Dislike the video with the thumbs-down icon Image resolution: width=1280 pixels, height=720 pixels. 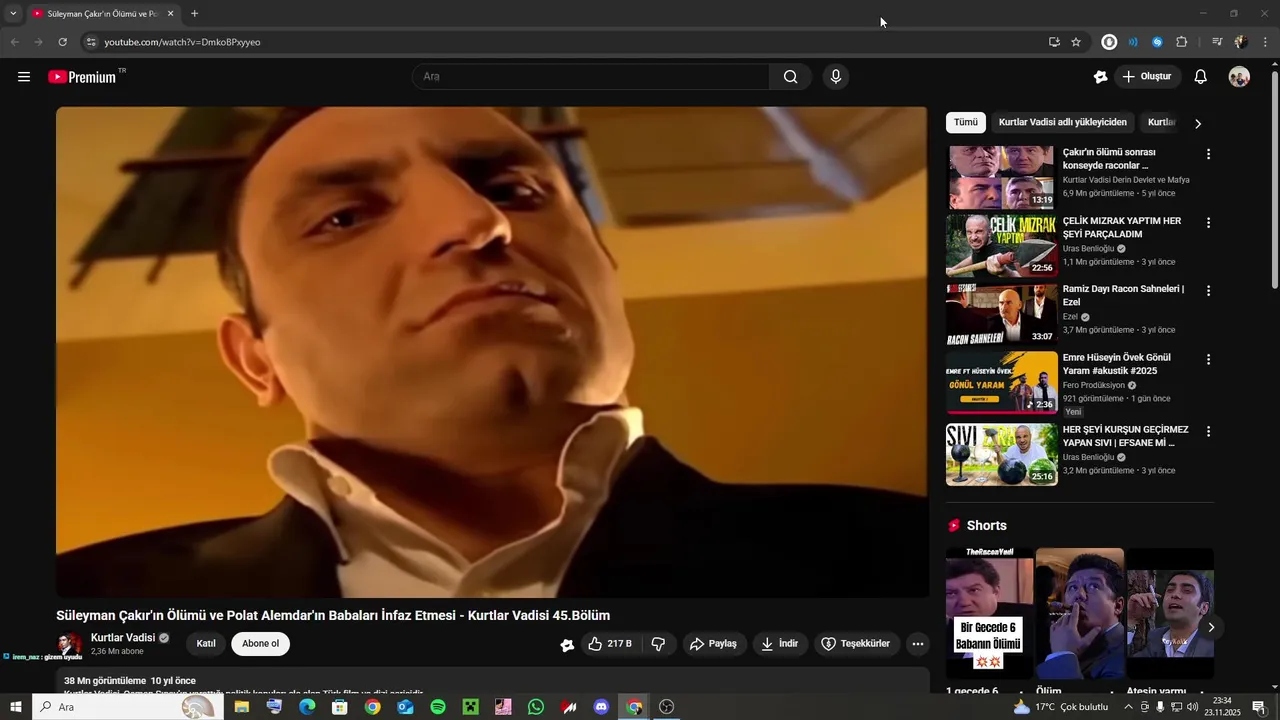coord(658,644)
